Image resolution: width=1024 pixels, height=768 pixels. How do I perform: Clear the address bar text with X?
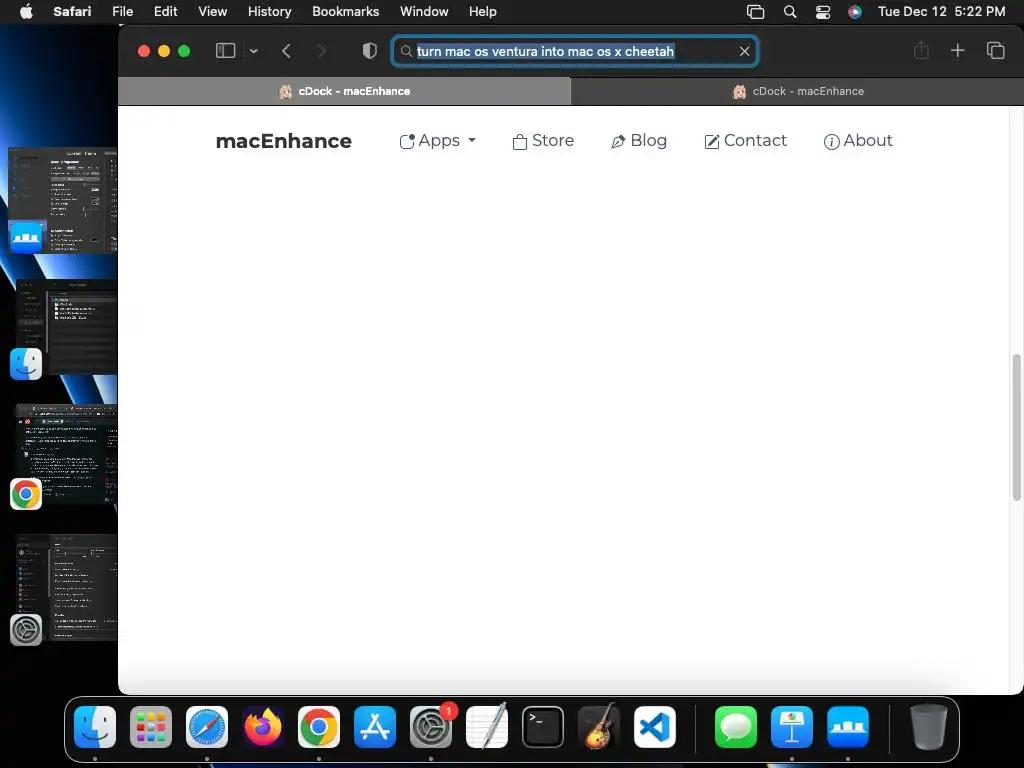(744, 51)
